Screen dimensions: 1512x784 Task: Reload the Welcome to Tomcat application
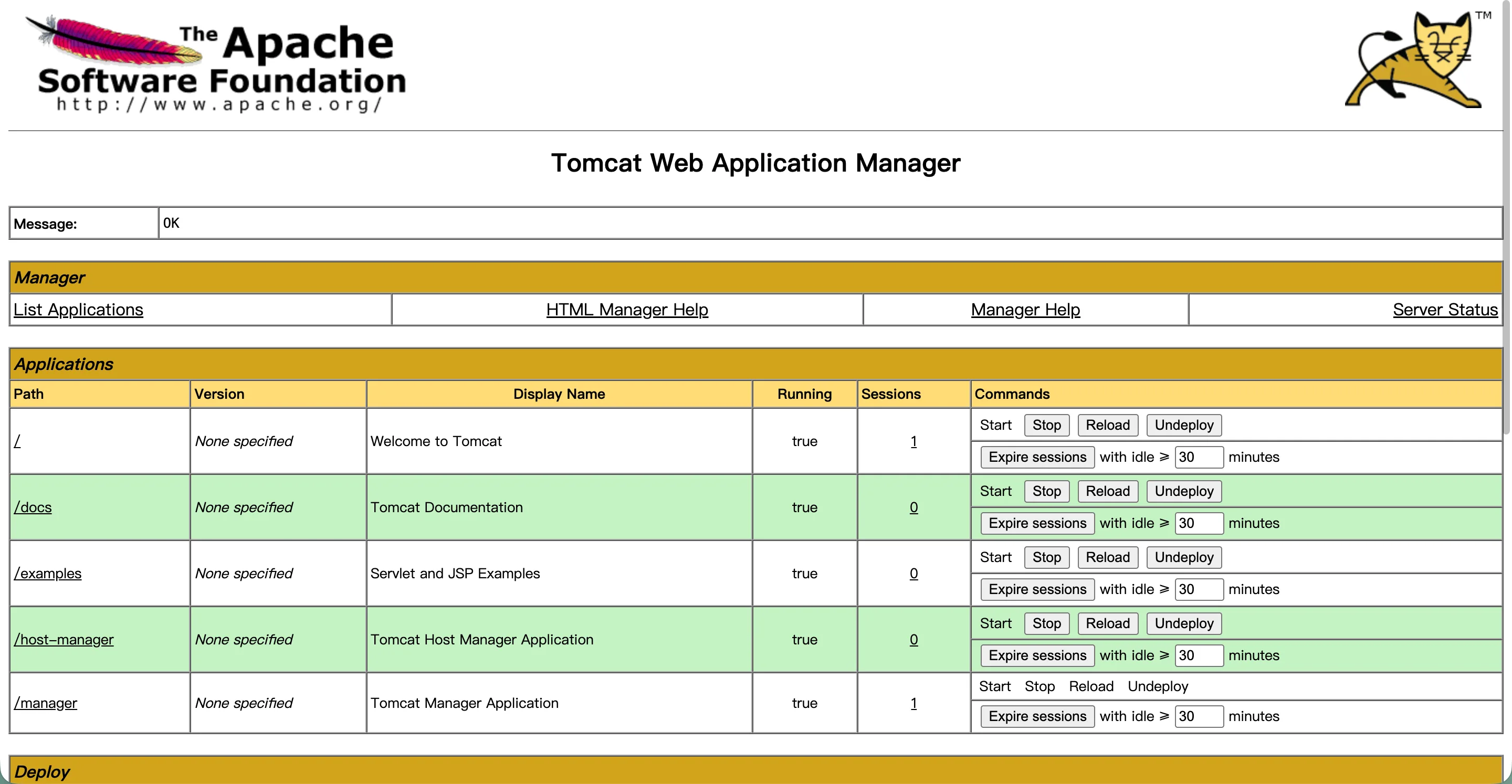click(x=1108, y=425)
